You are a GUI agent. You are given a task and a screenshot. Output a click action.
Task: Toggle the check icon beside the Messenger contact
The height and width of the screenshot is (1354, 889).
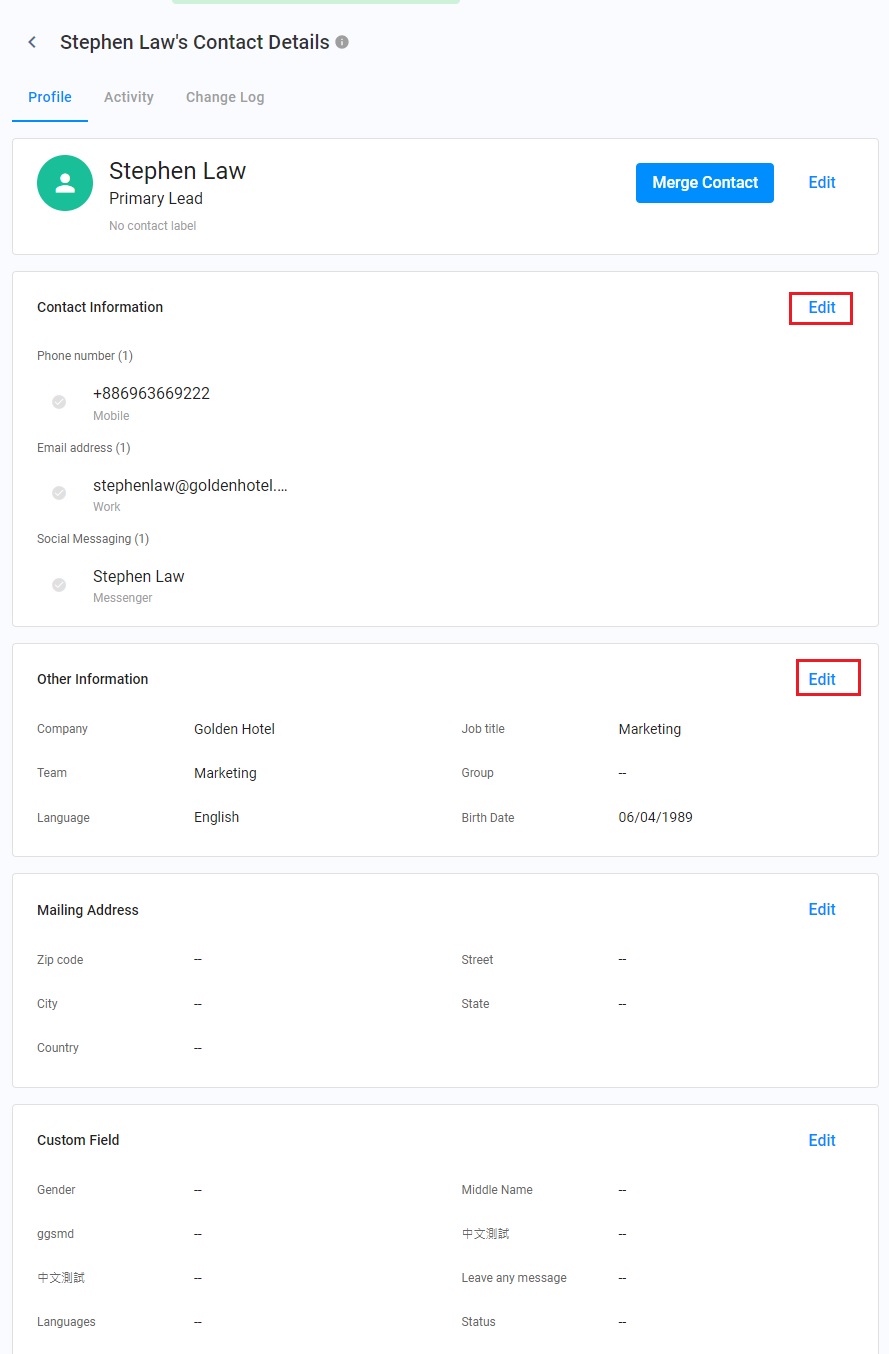pyautogui.click(x=59, y=585)
